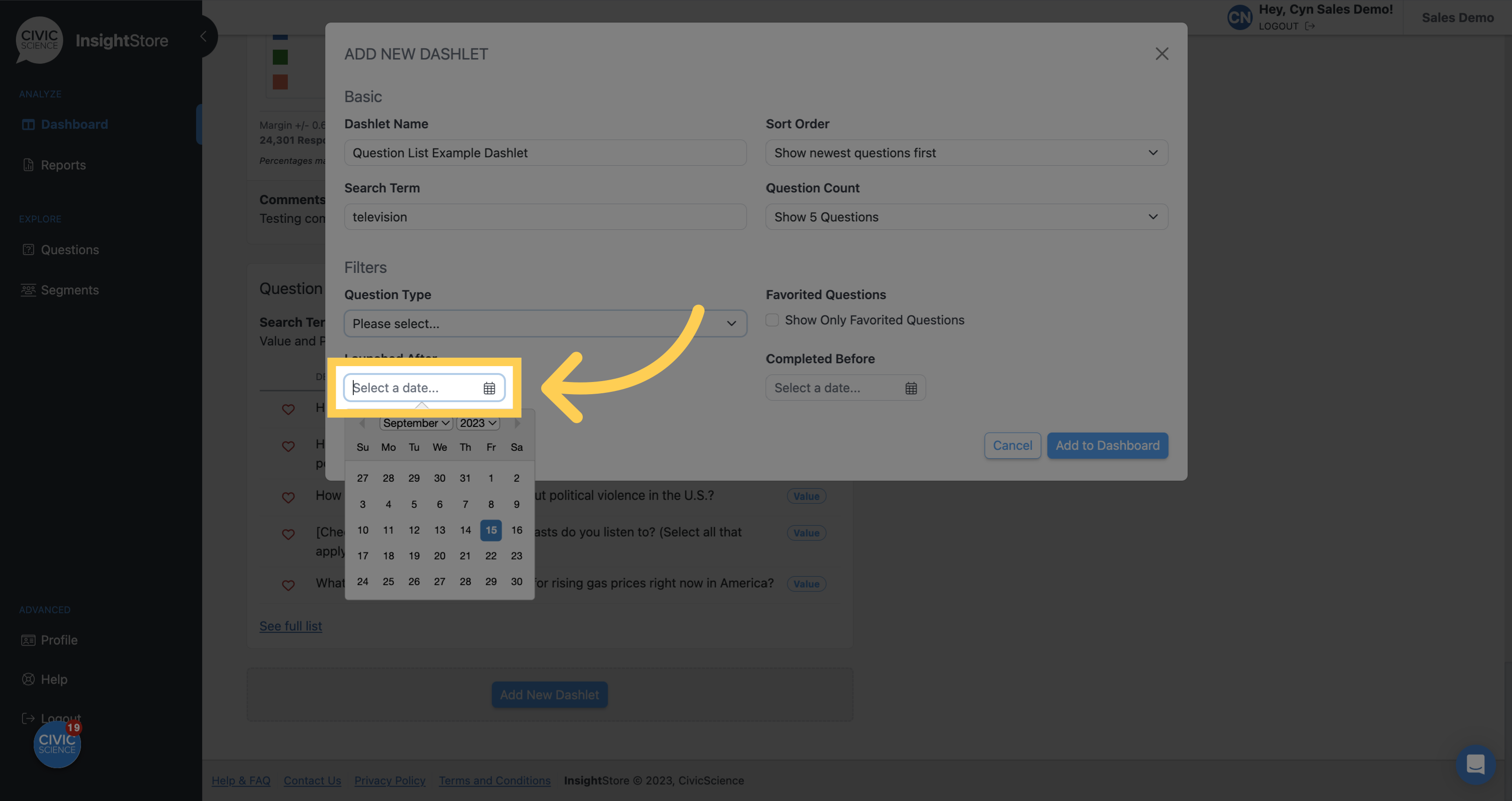Viewport: 1512px width, 801px height.
Task: Click the Questions sidebar icon
Action: [28, 249]
